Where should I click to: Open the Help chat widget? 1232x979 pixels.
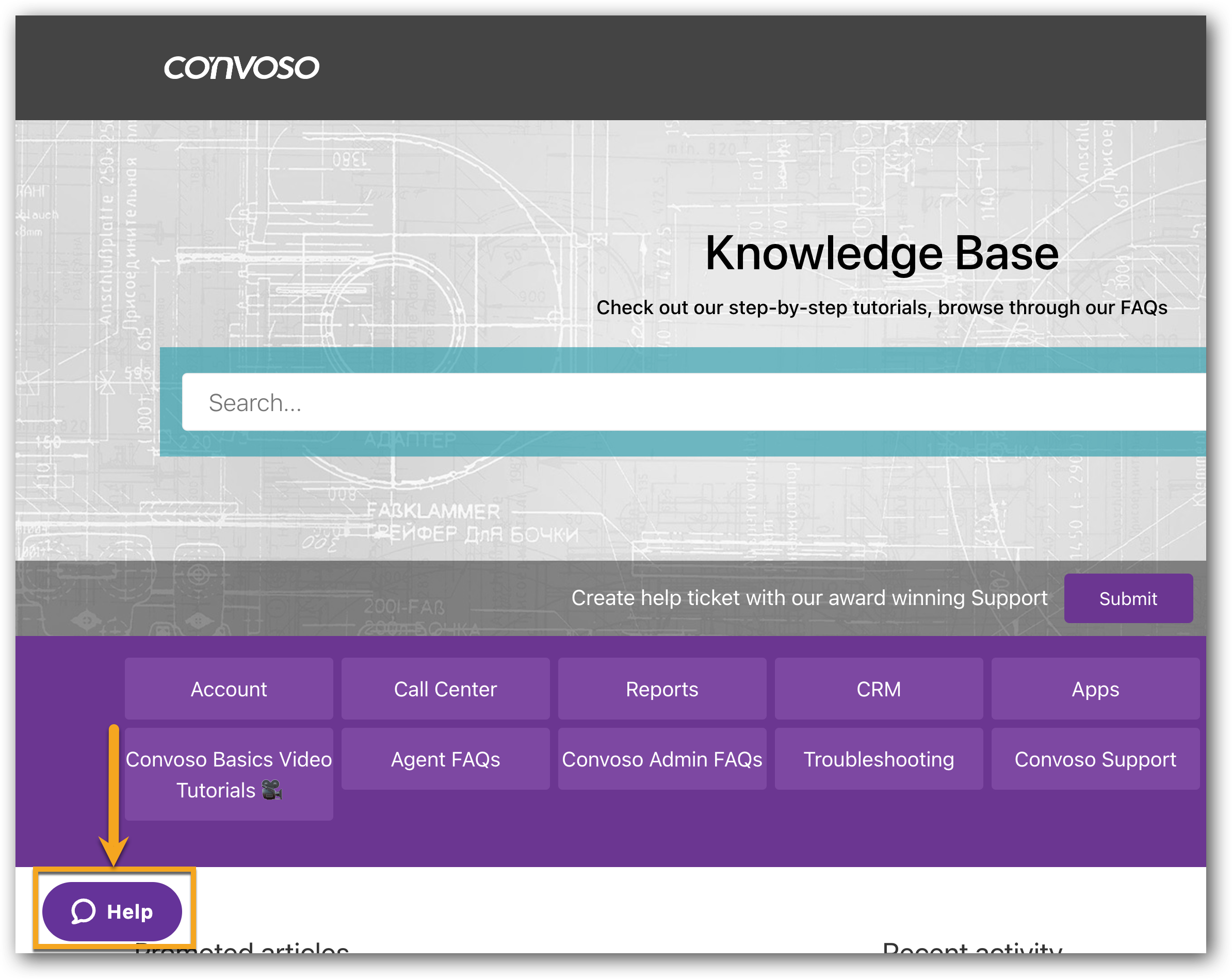(112, 911)
